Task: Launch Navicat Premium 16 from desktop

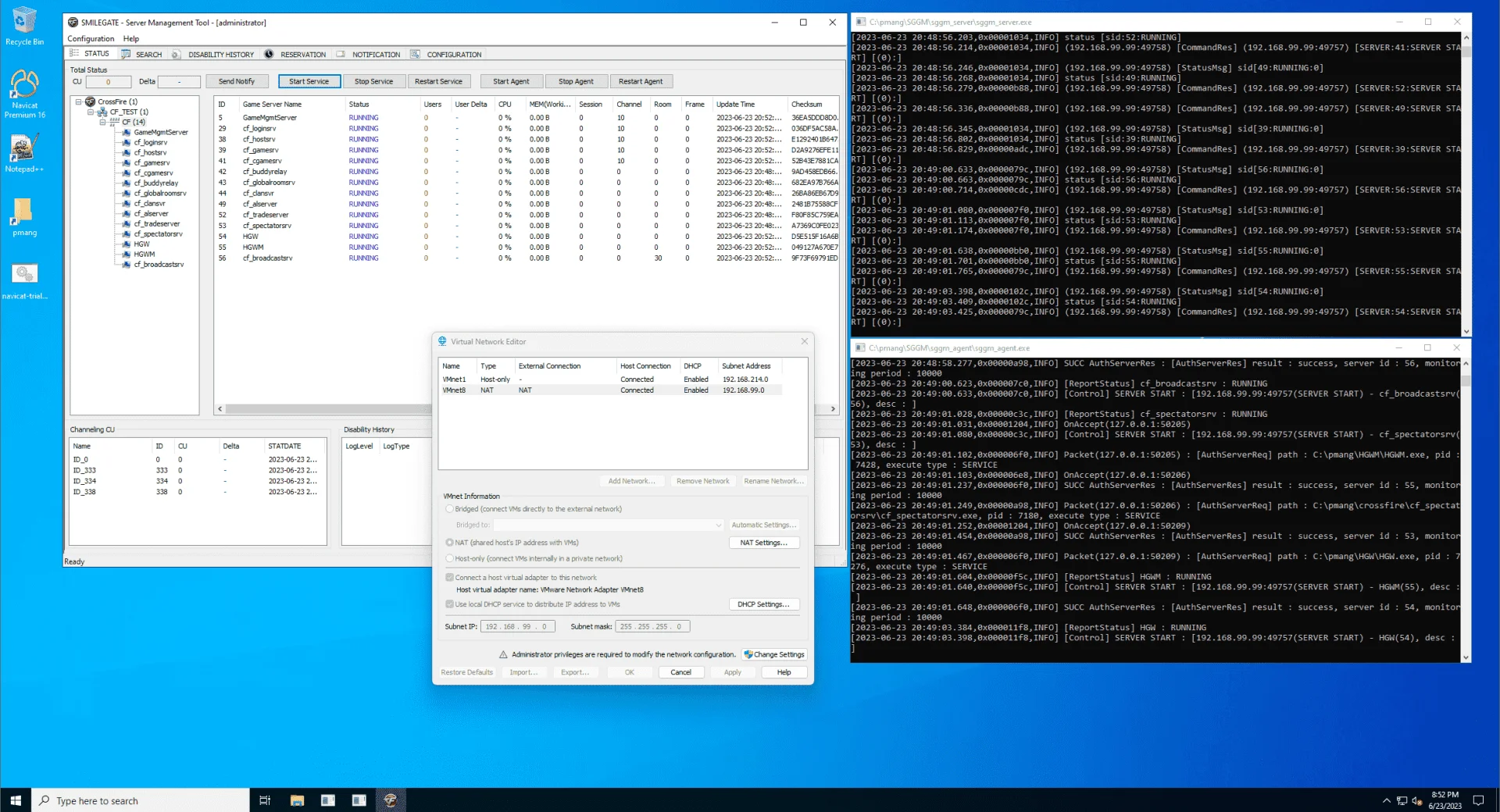Action: [x=24, y=94]
